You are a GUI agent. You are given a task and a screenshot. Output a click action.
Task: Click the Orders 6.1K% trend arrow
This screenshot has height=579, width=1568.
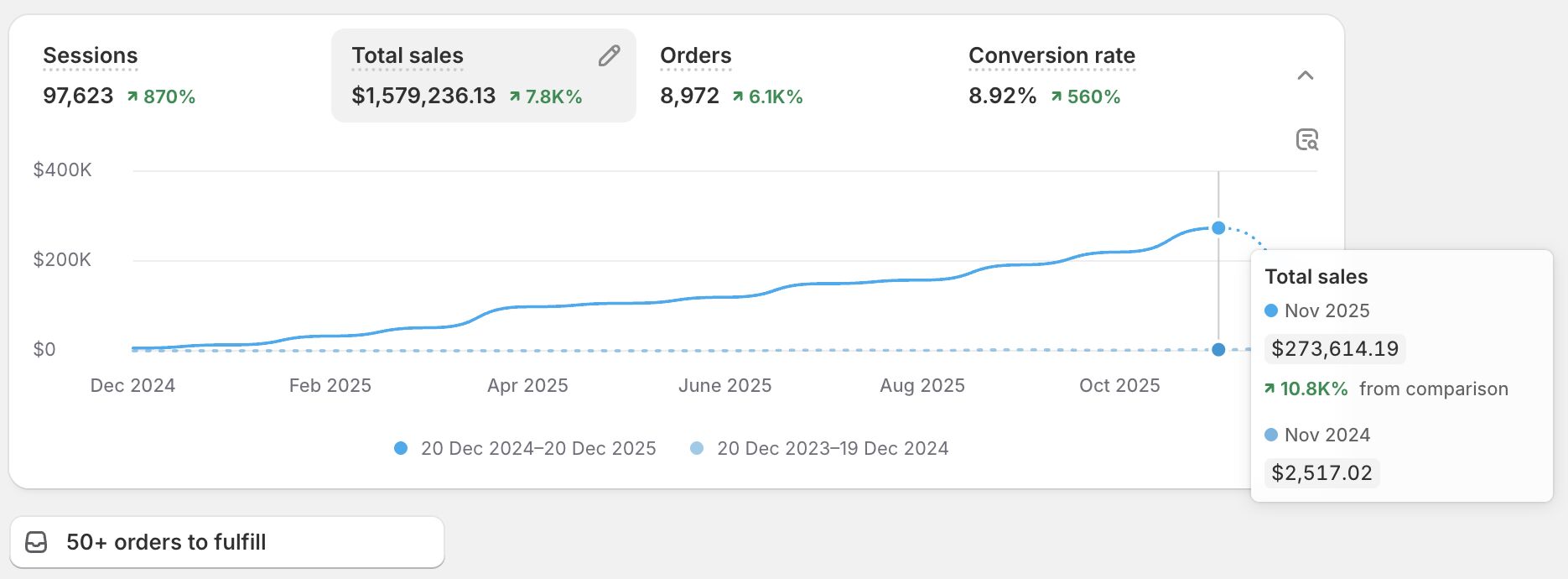click(x=738, y=96)
